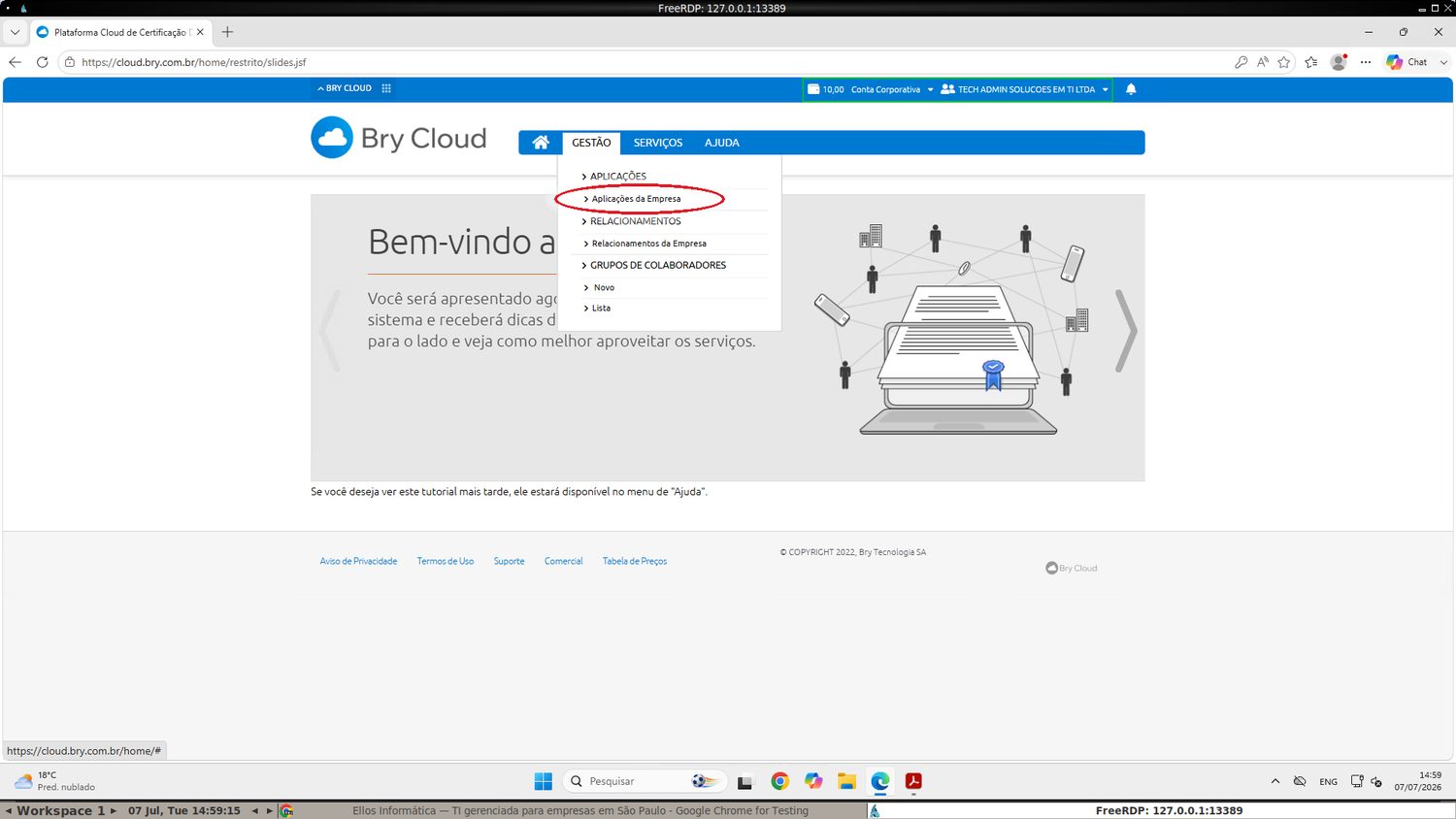1456x819 pixels.
Task: Expand the Conta Corporativa dropdown
Action: [x=930, y=89]
